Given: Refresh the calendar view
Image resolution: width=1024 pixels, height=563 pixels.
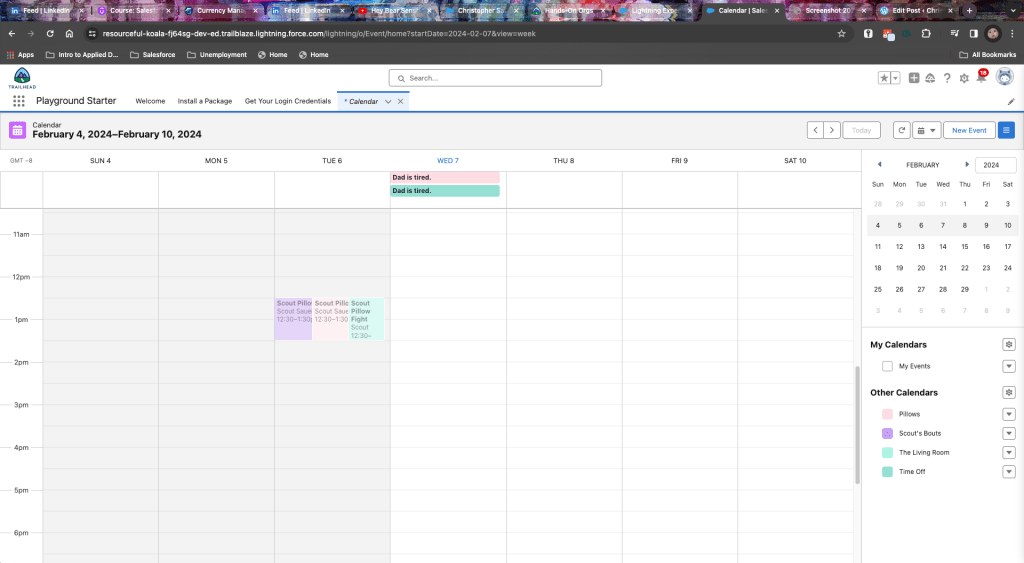Looking at the screenshot, I should pyautogui.click(x=902, y=130).
